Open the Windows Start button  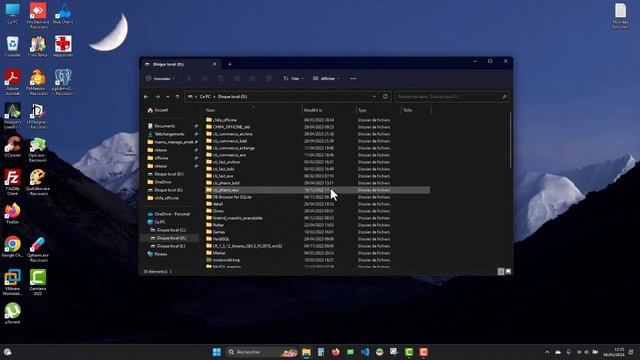point(217,352)
